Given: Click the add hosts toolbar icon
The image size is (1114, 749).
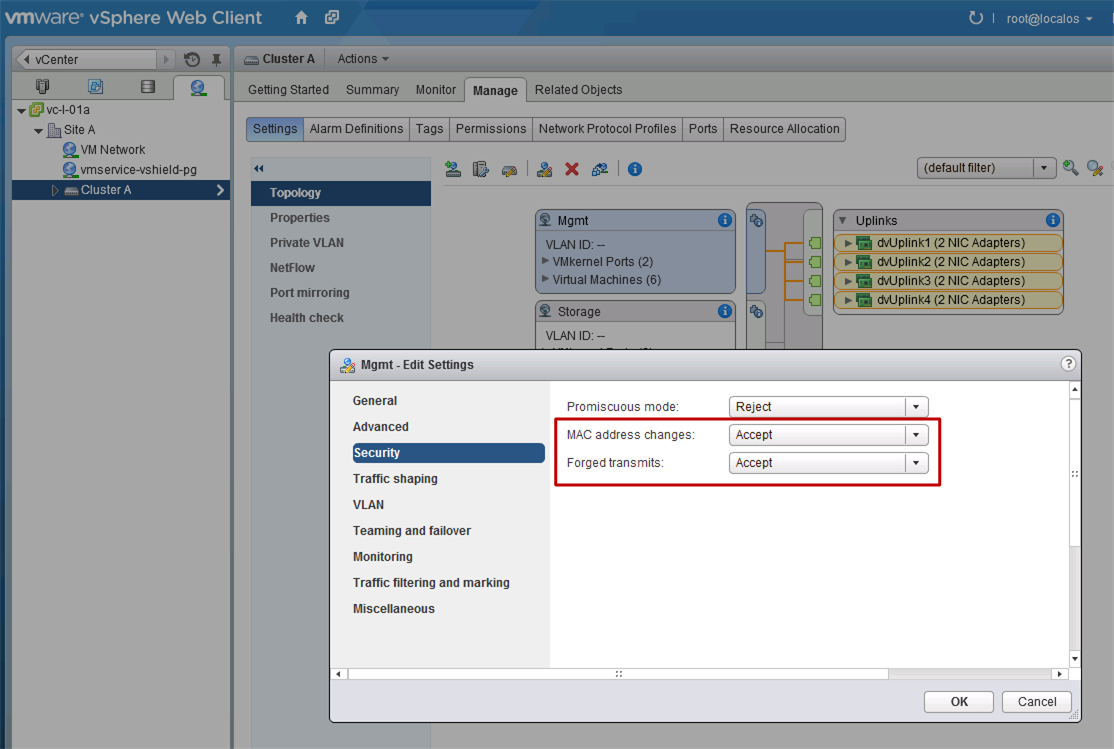Looking at the screenshot, I should coord(453,169).
